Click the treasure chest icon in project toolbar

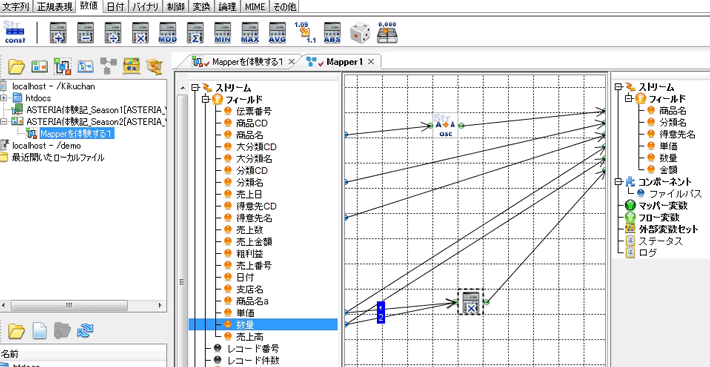(132, 67)
